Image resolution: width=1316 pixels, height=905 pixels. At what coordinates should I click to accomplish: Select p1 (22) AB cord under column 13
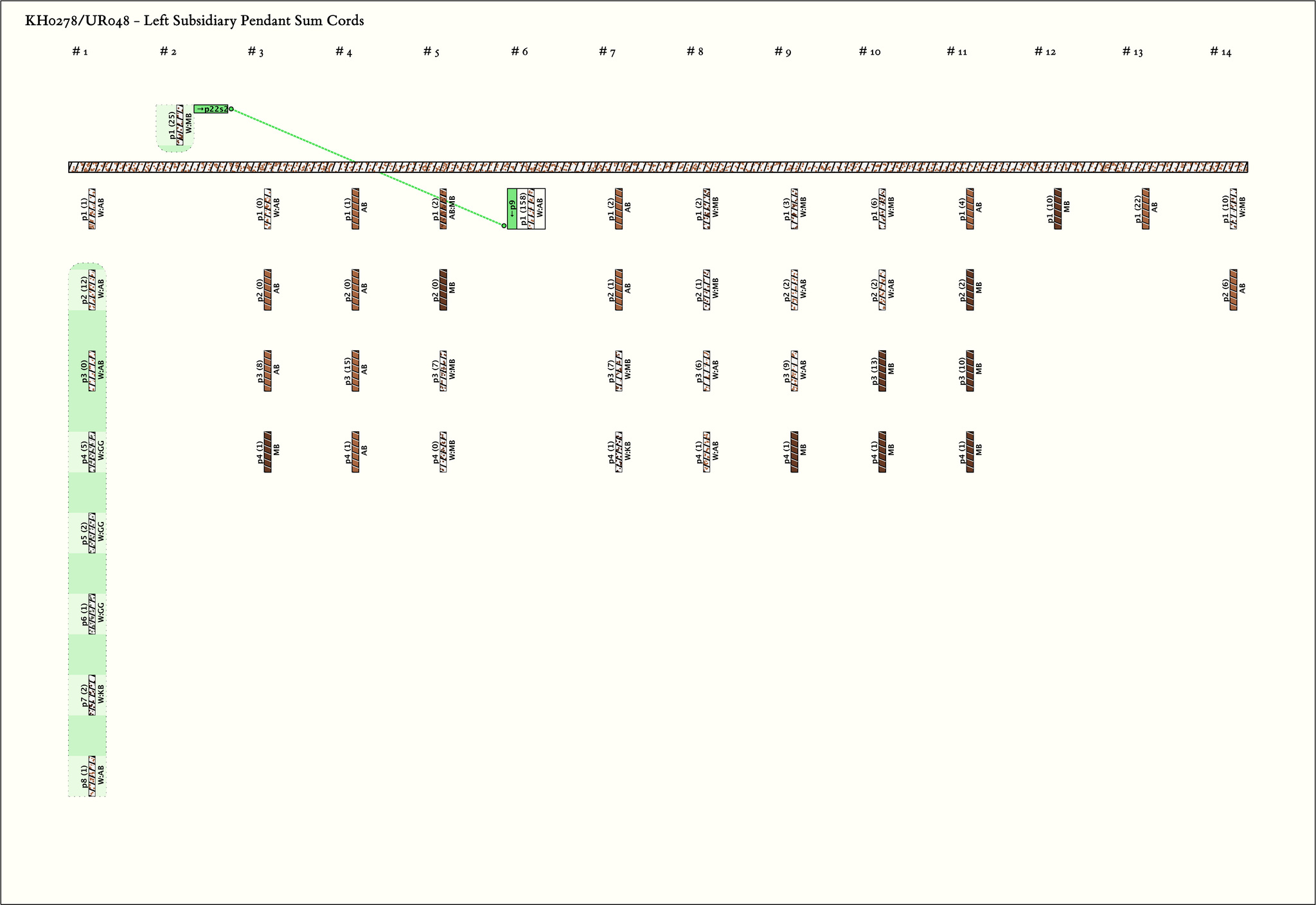pos(1146,209)
